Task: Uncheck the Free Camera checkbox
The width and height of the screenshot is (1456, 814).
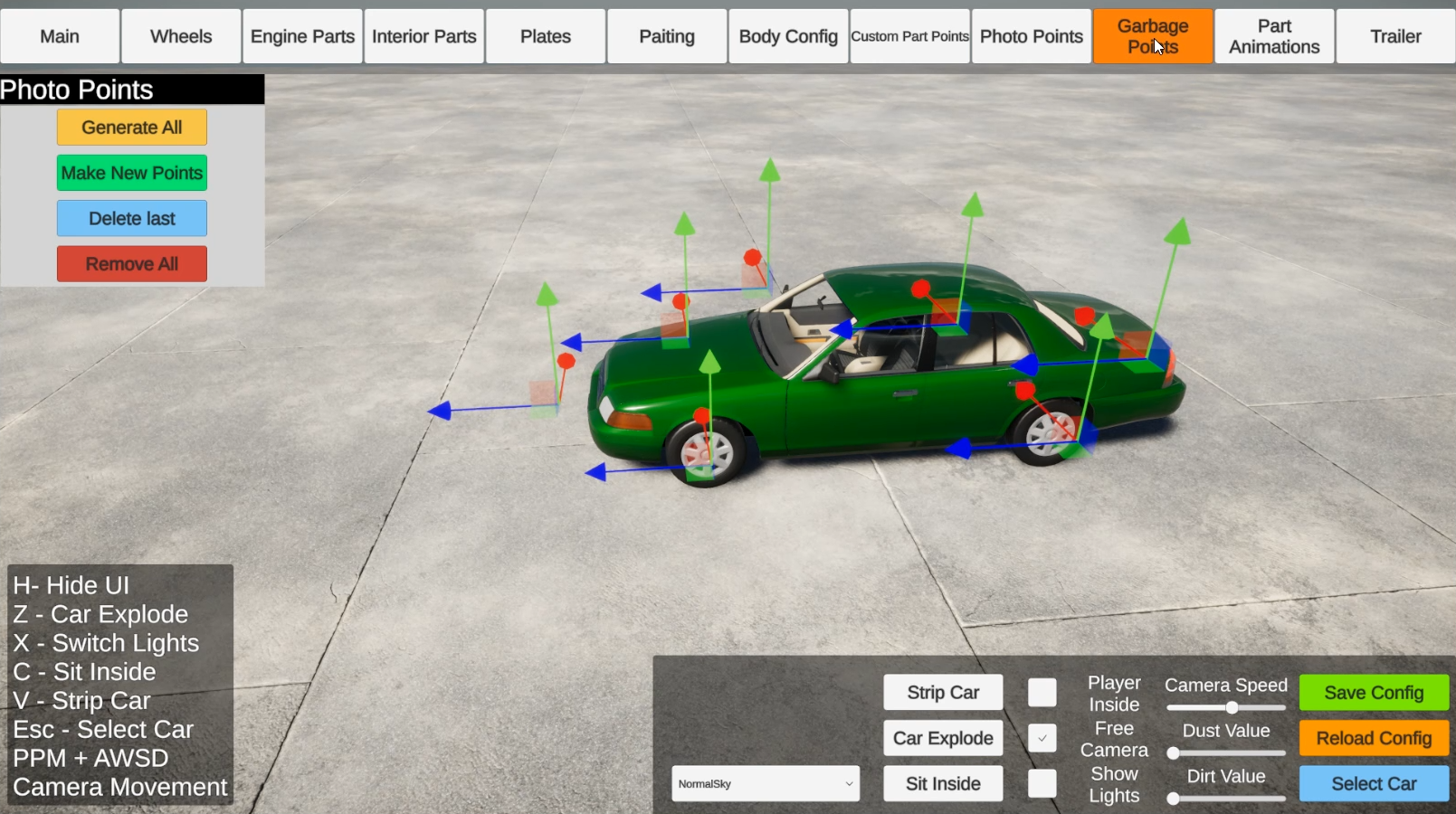Action: pos(1042,738)
